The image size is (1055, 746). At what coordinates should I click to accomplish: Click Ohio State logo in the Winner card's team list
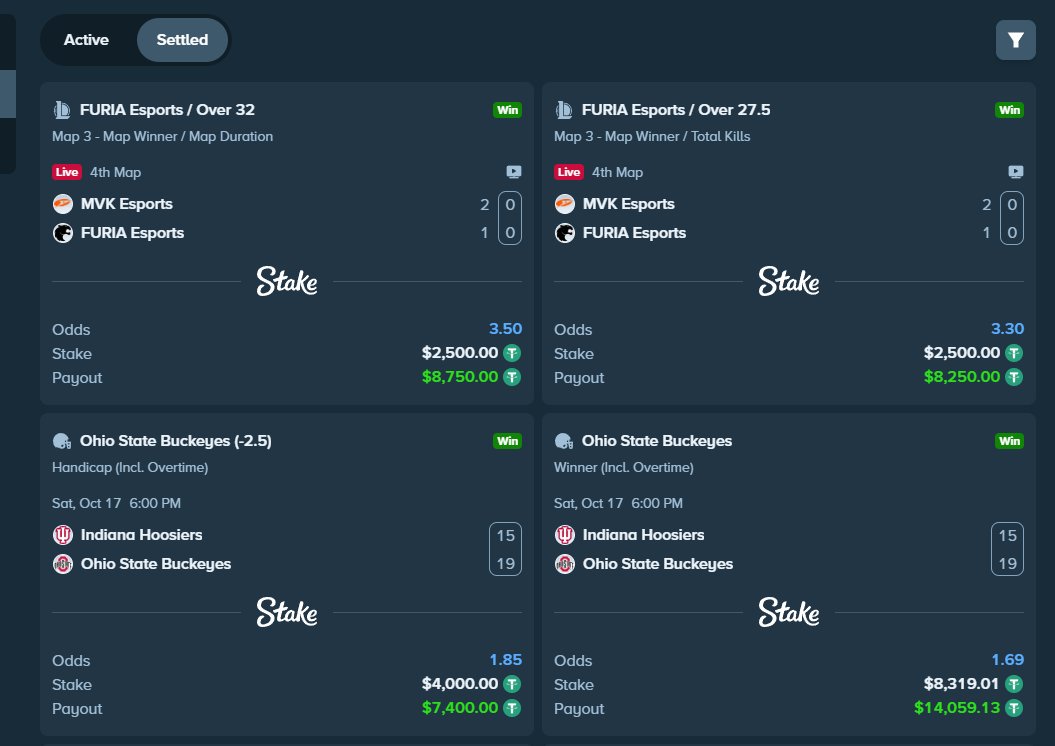[565, 564]
